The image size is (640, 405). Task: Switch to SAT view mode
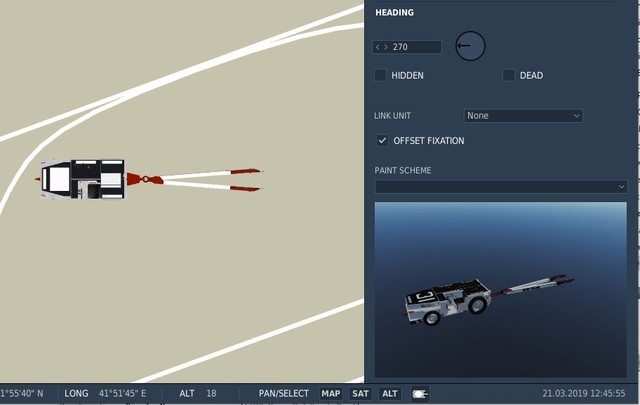360,394
